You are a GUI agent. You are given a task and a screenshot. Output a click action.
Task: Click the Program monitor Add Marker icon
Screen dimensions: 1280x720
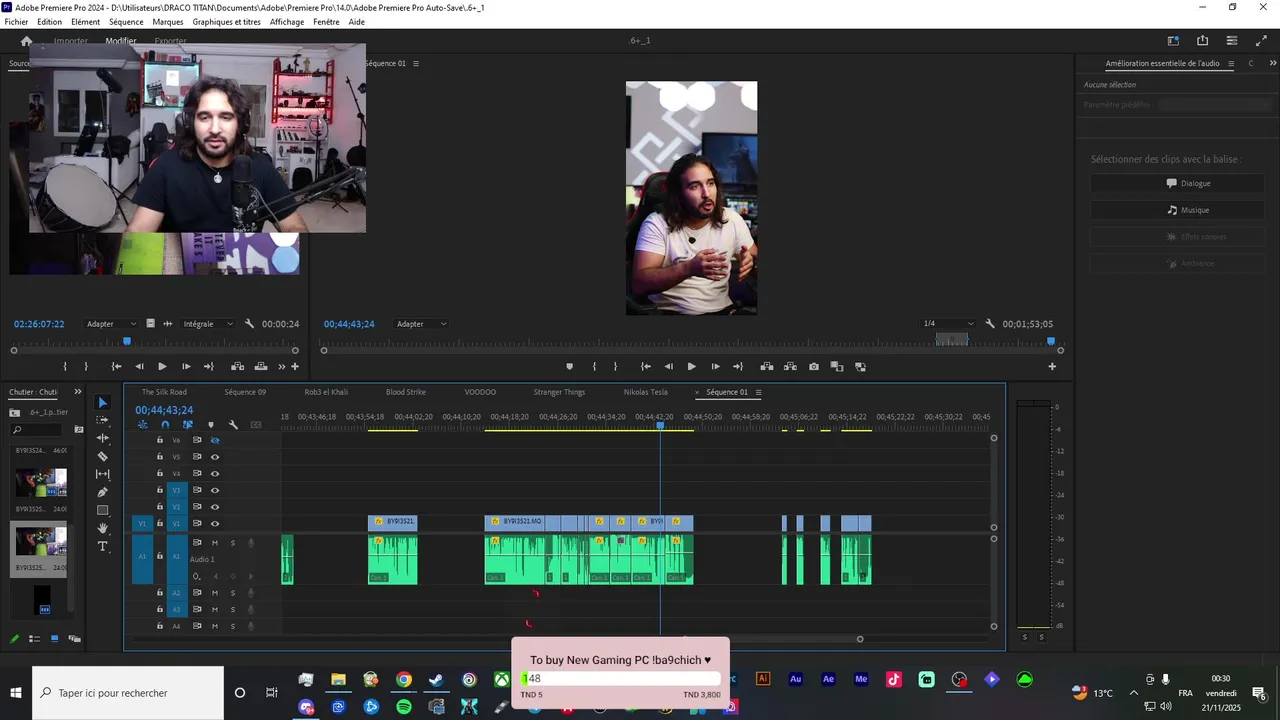[x=569, y=367]
